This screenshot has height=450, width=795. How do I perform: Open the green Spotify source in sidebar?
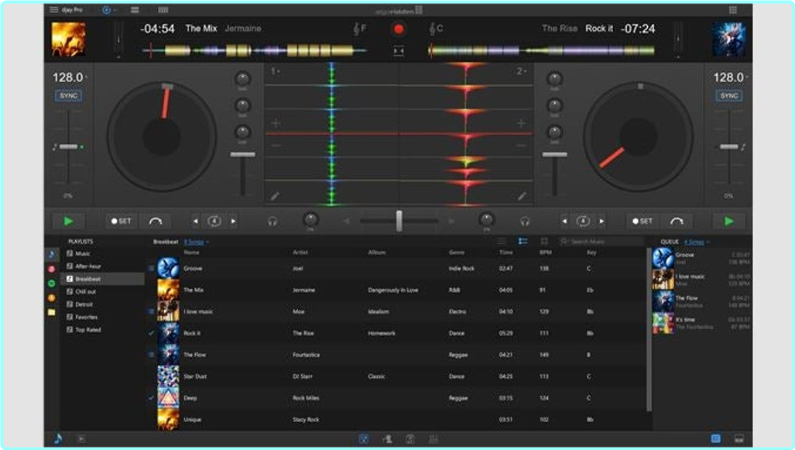click(x=52, y=283)
